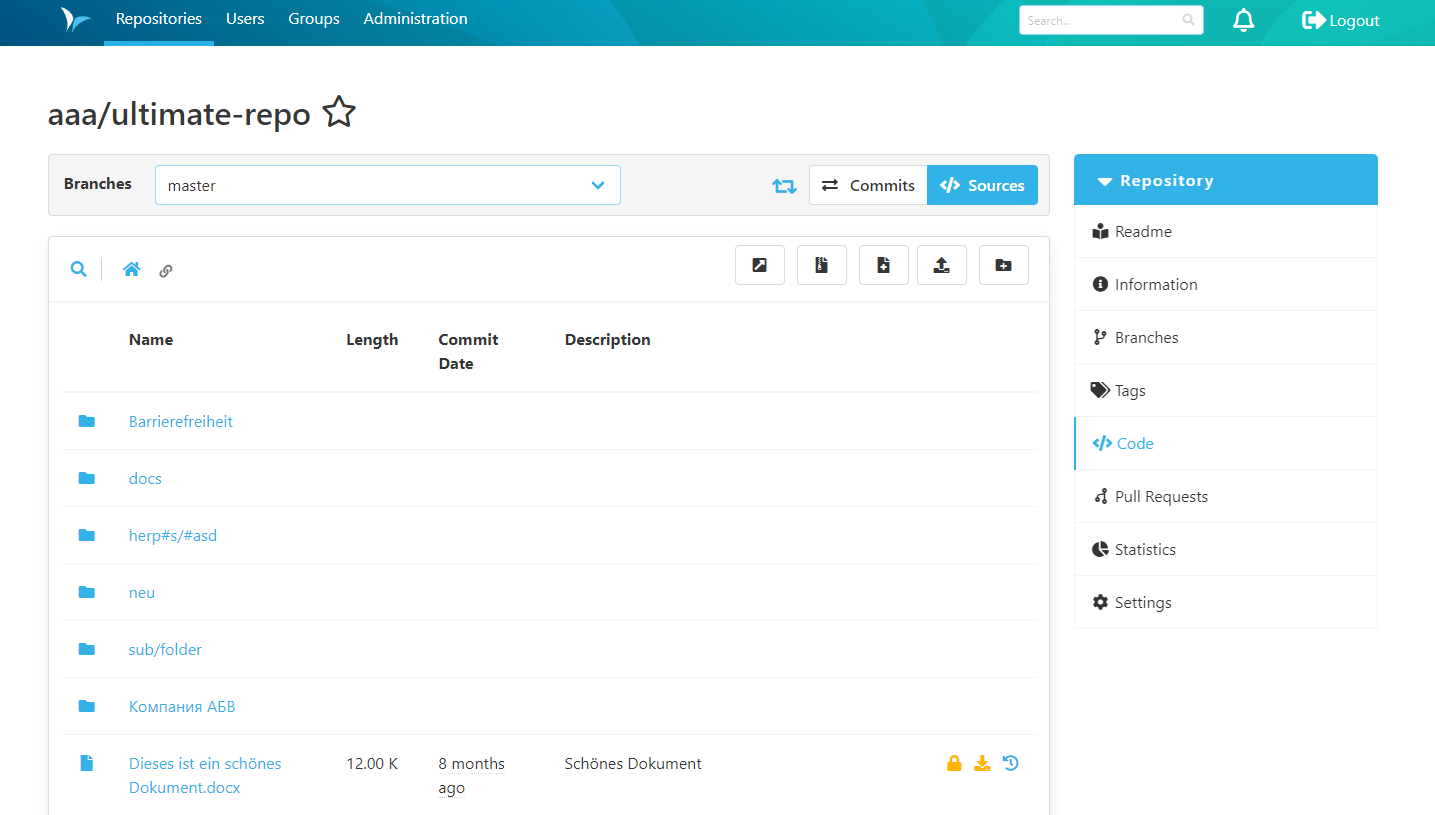Switch to the Commits tab
This screenshot has height=815, width=1435.
(x=868, y=185)
